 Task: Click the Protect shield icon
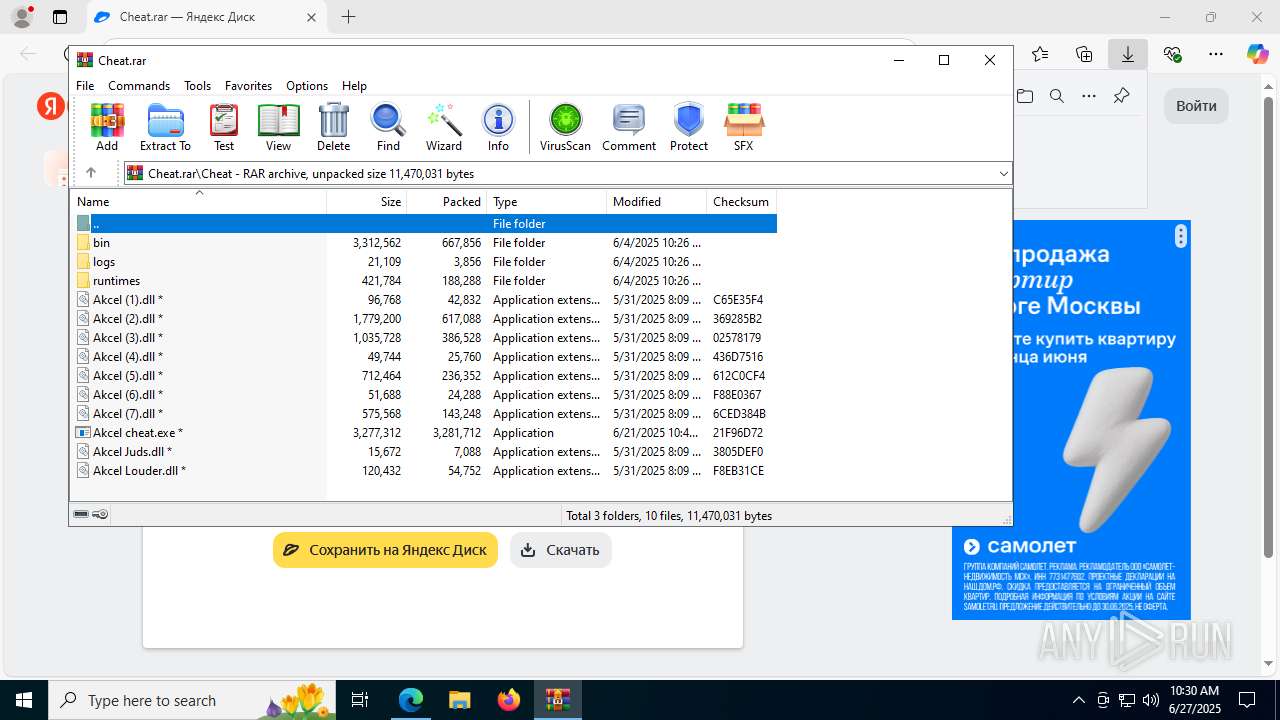(x=689, y=127)
